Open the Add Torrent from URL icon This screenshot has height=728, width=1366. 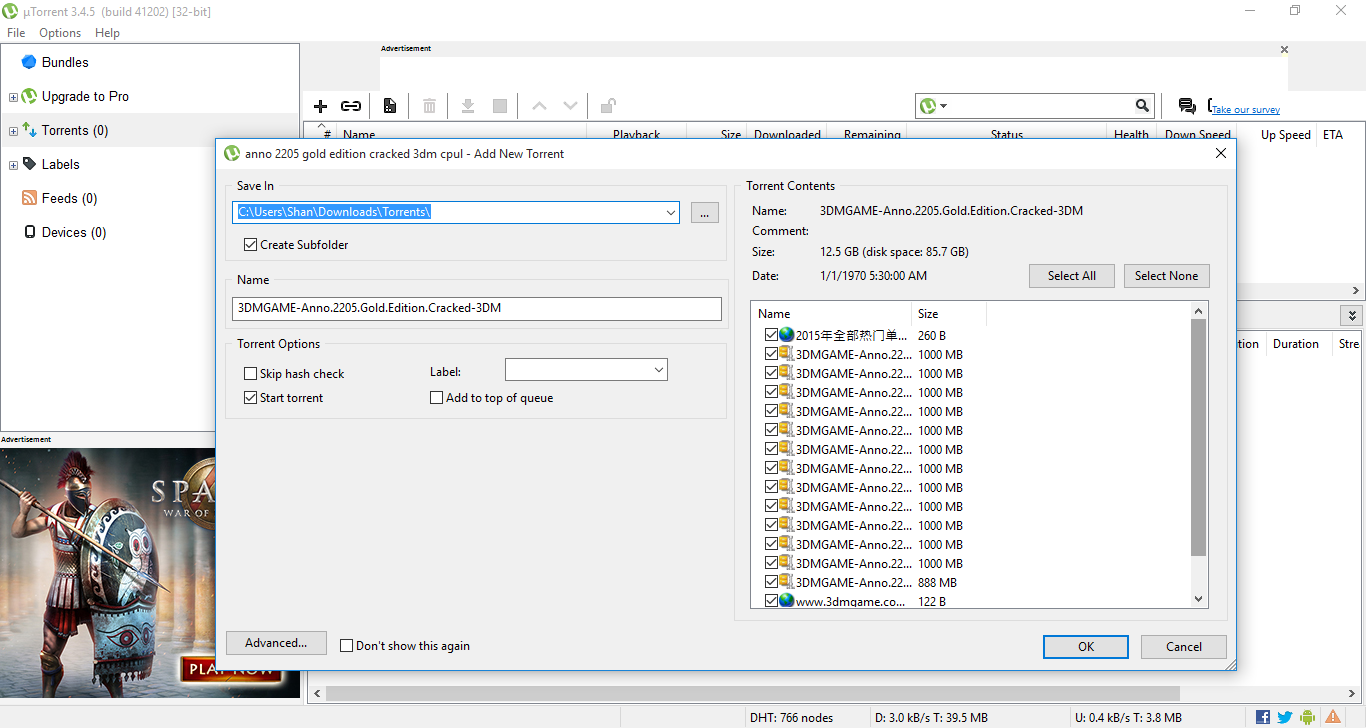(x=351, y=105)
